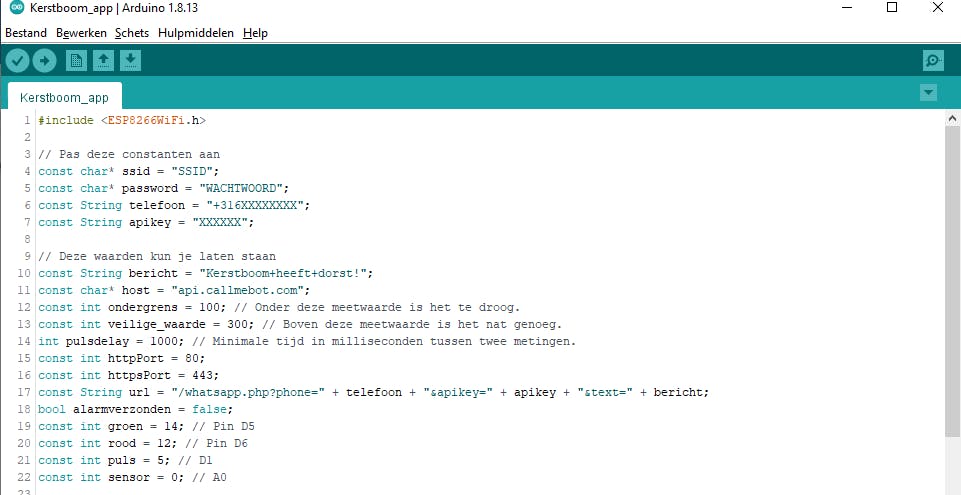Click the Save sketch down-arrow icon
Screen dimensions: 961x495
130,61
